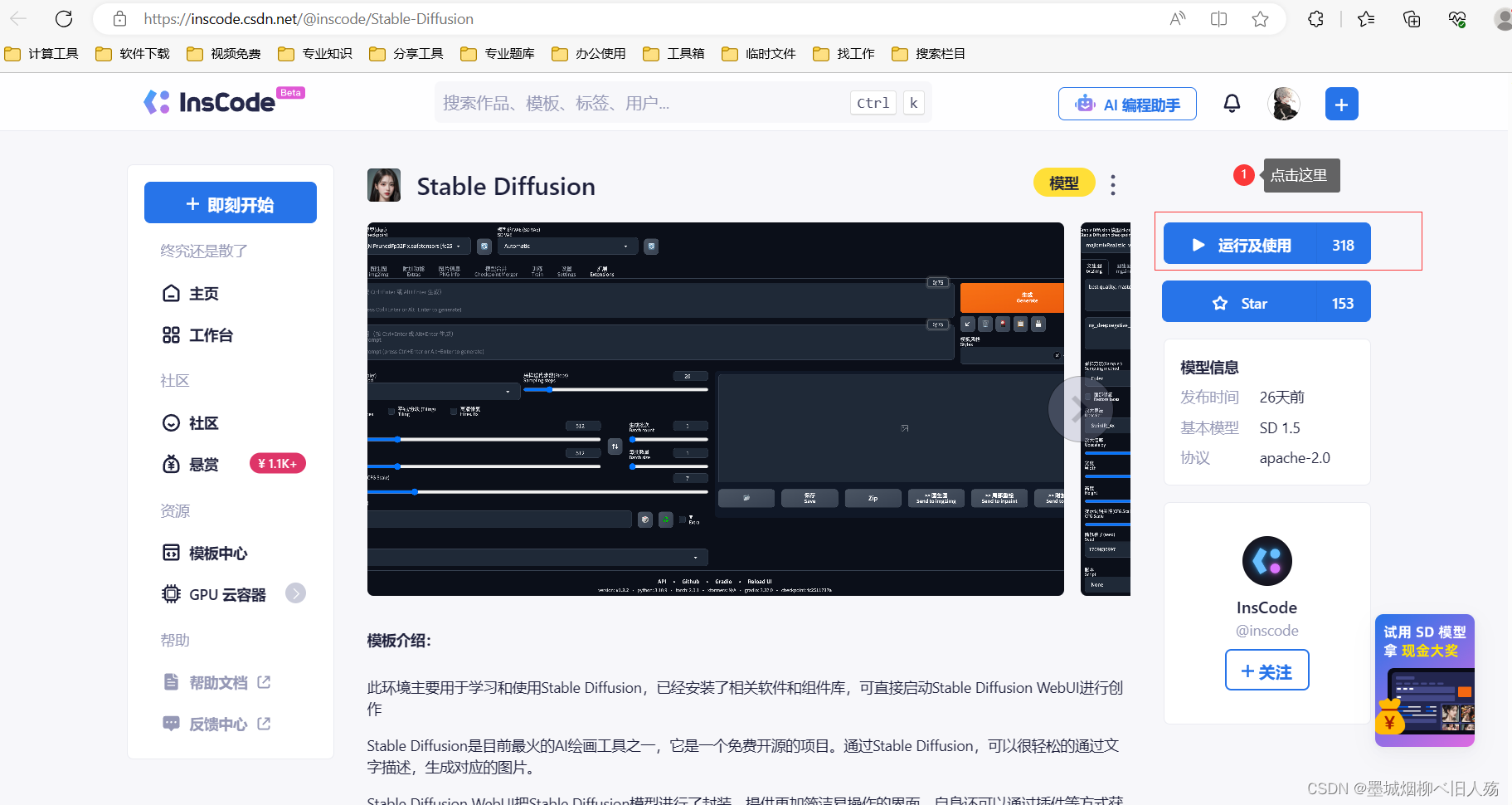Viewport: 1512px width, 805px height.
Task: Open the browser extensions puzzle icon
Action: click(x=1315, y=18)
